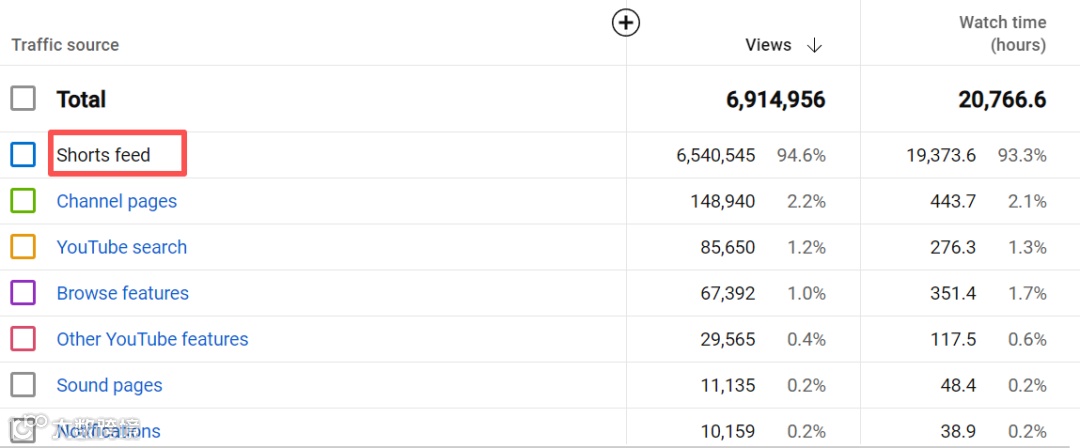Toggle the Channel pages green checkbox

click(23, 201)
